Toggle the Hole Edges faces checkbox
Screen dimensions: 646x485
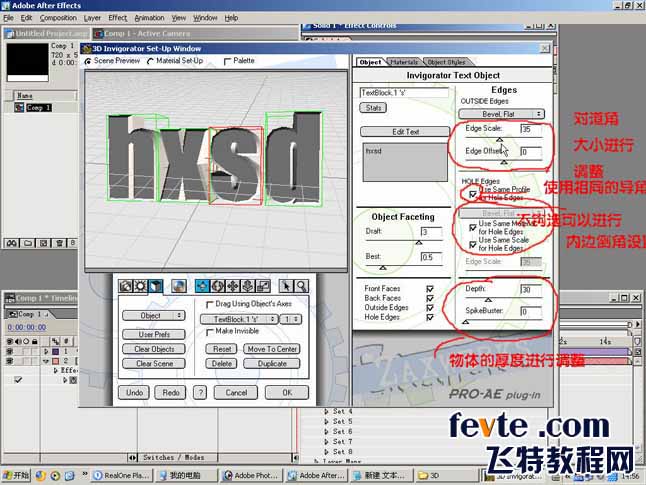(430, 317)
